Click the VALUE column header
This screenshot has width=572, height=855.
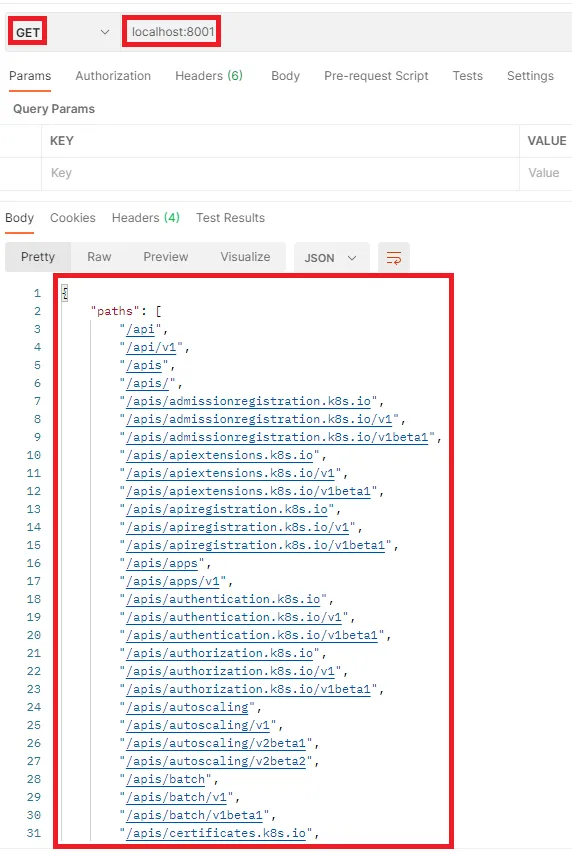[x=547, y=141]
